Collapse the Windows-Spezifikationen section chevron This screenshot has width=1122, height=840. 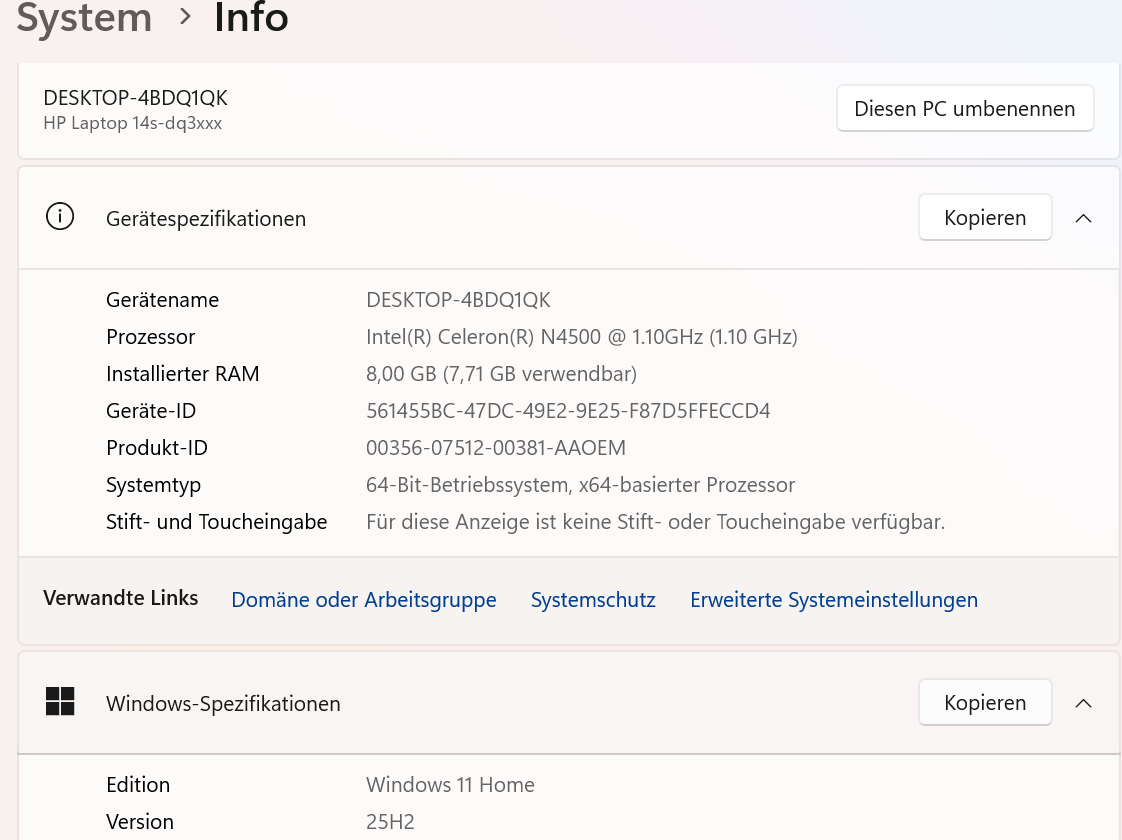tap(1083, 703)
